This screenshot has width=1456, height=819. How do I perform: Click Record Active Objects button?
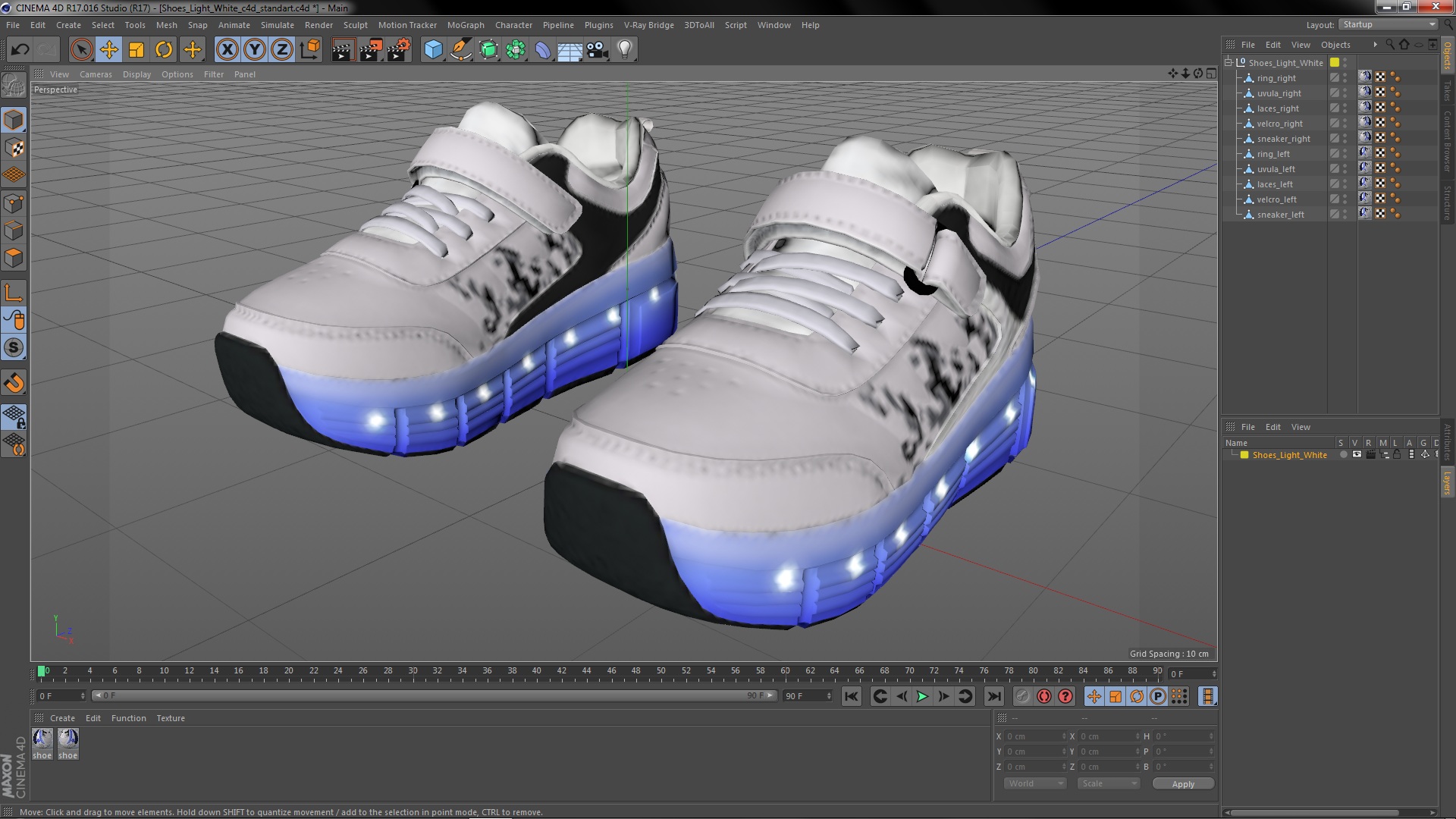click(1022, 696)
